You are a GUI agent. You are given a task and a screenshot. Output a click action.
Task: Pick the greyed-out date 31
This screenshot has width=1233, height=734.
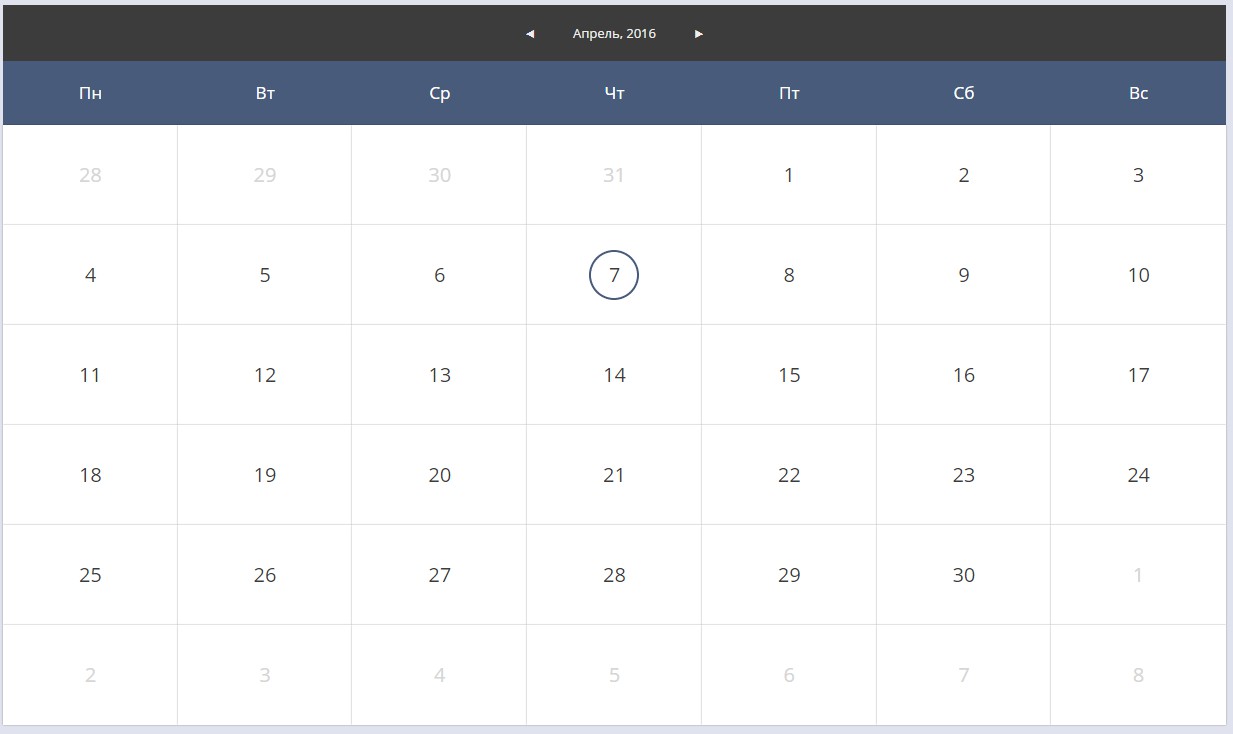[614, 175]
